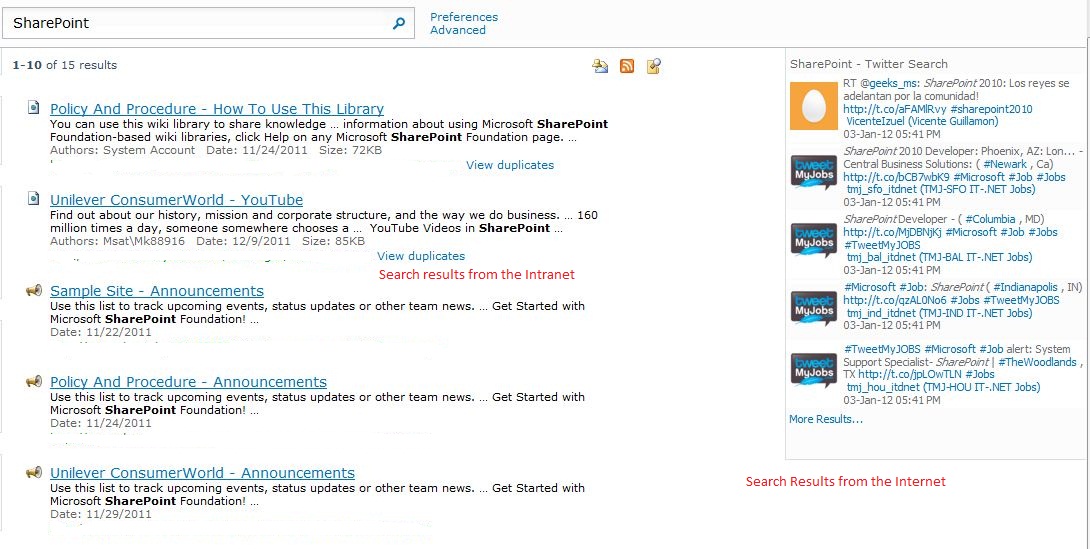This screenshot has height=549, width=1090.
Task: Click 'Authors: Msat\Mk88916' metadata text
Action: tap(117, 241)
